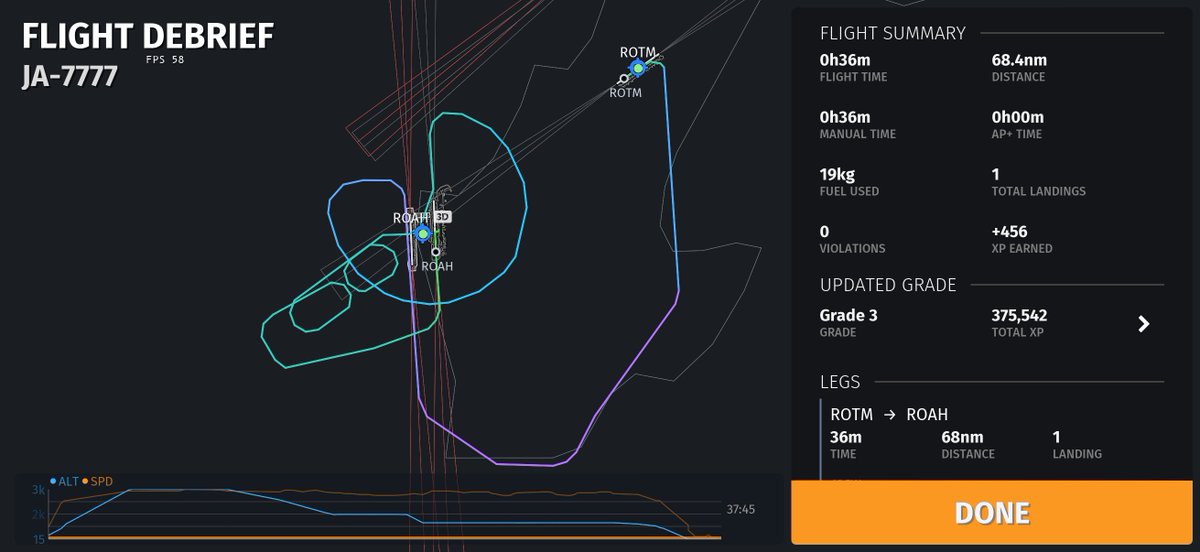Click the +456 XP earned value
1200x552 pixels.
click(1009, 231)
